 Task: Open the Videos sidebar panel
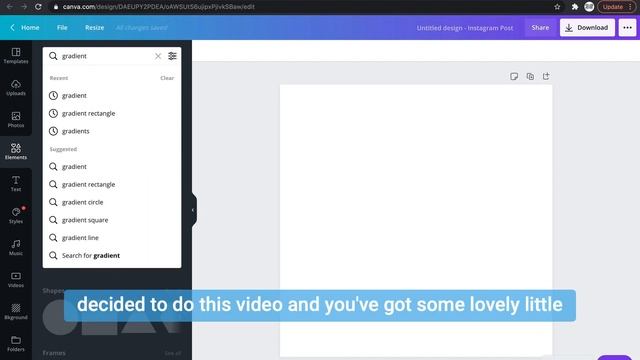16,280
